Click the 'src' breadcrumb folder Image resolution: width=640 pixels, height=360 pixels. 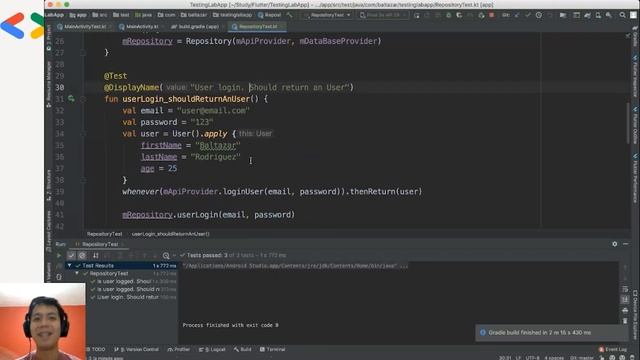coord(100,15)
